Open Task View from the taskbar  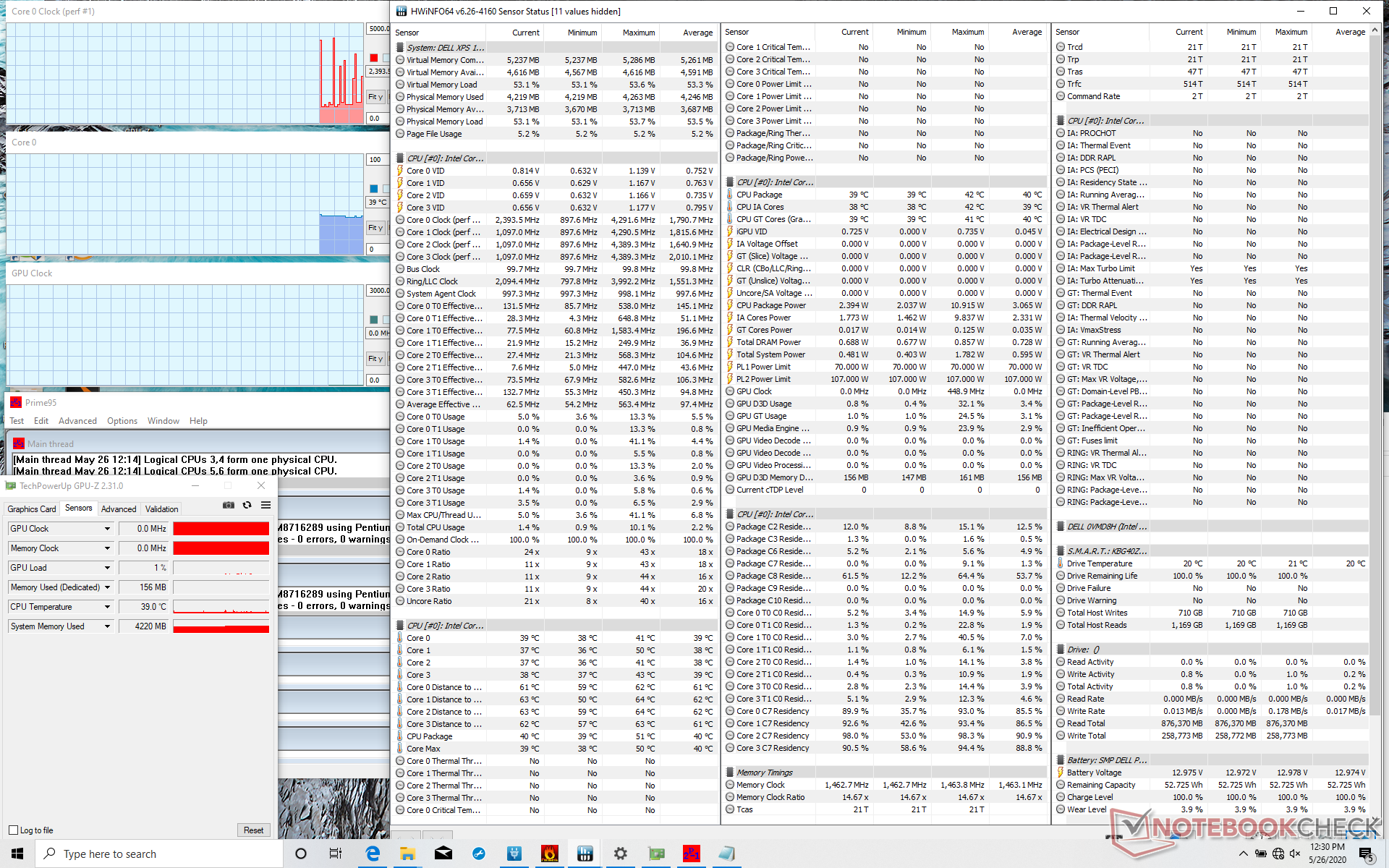336,854
